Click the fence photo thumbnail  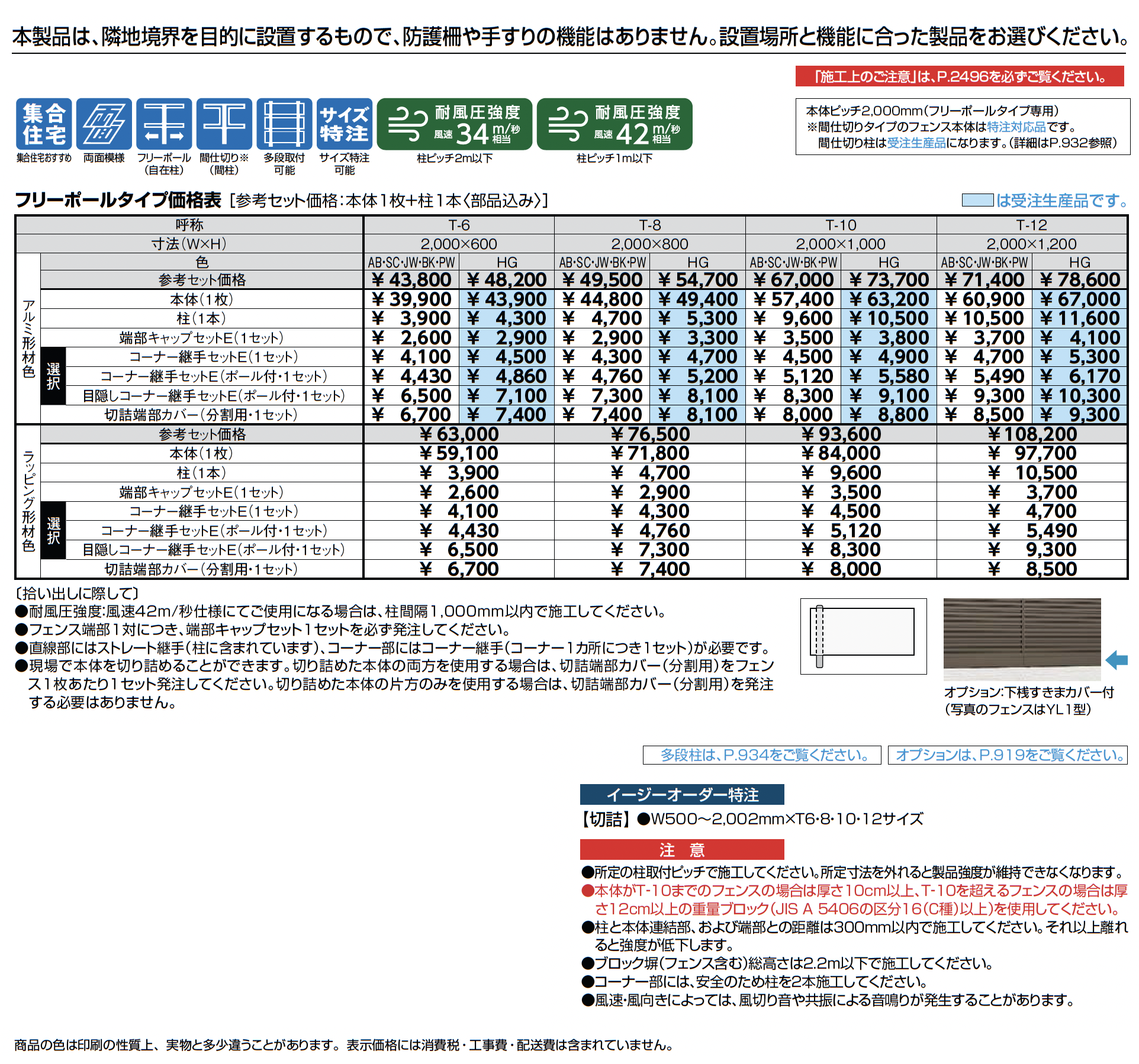tap(1022, 639)
